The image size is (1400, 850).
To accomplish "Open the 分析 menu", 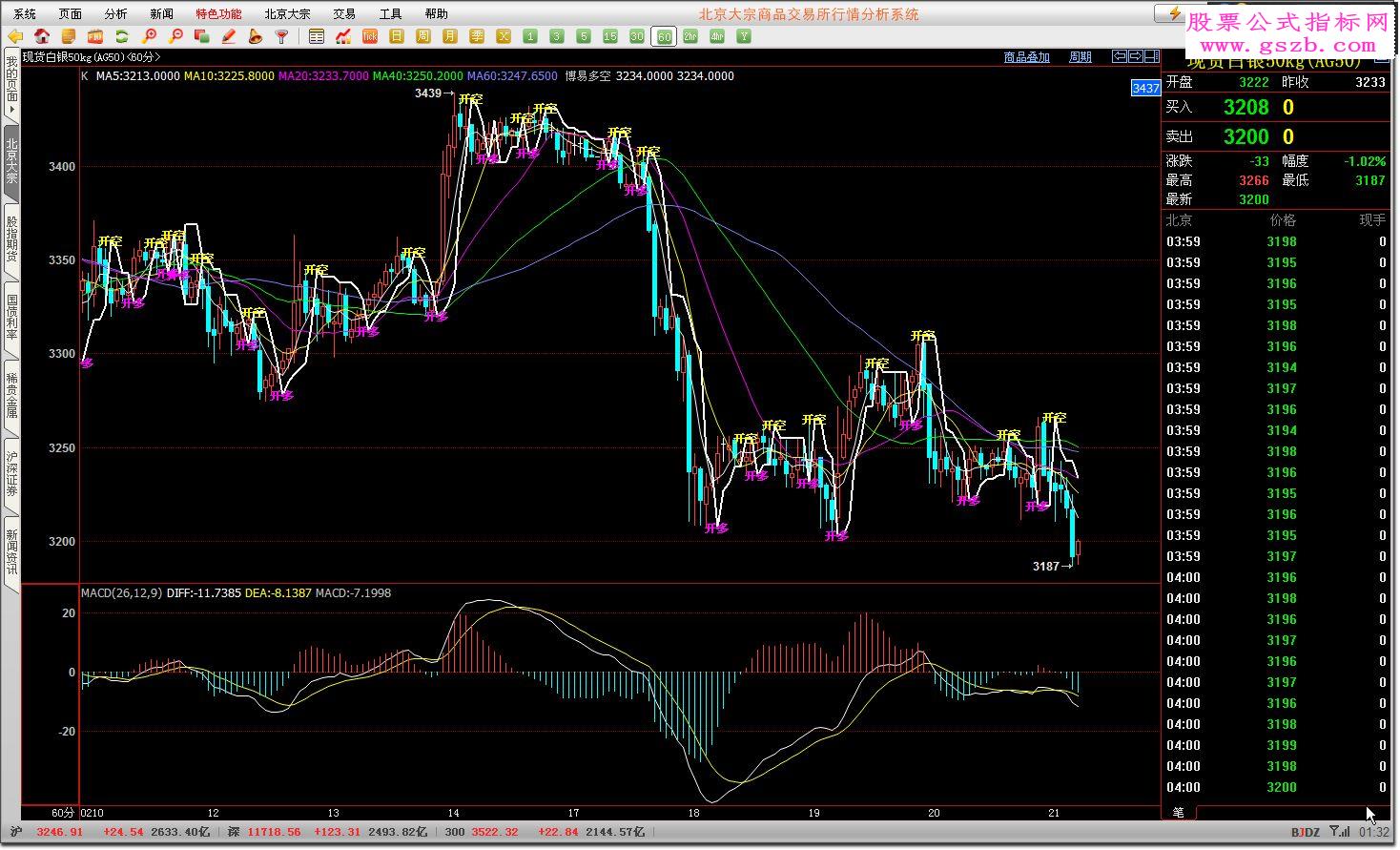I will click(x=115, y=13).
